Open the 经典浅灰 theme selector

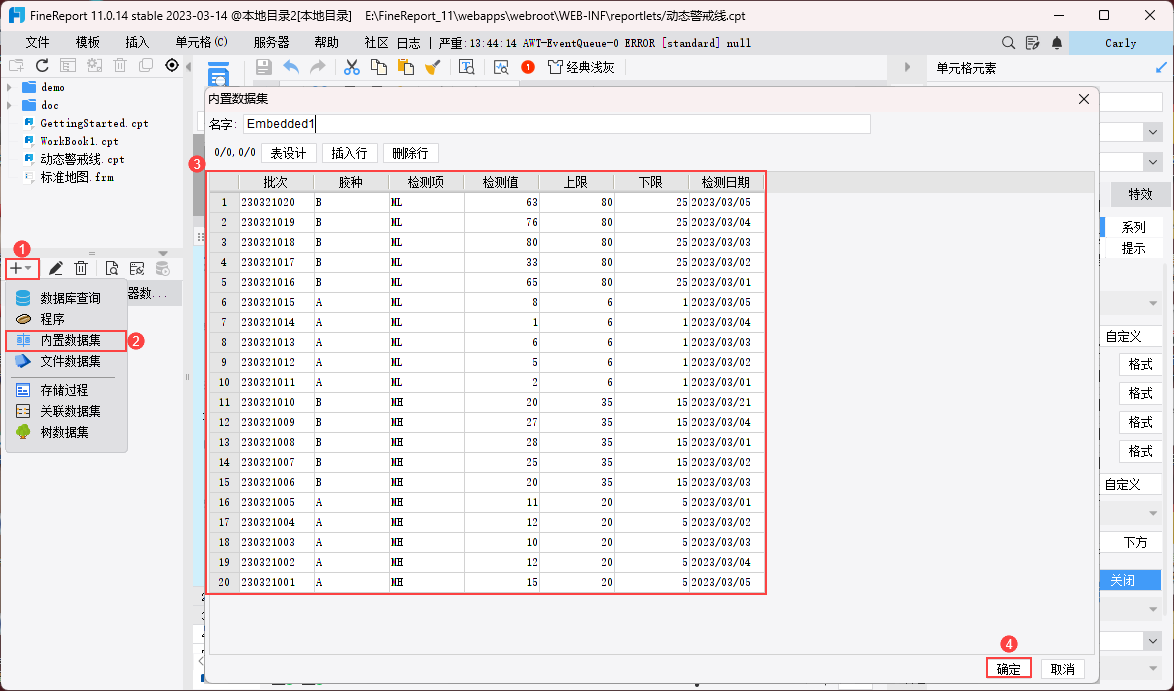click(581, 67)
